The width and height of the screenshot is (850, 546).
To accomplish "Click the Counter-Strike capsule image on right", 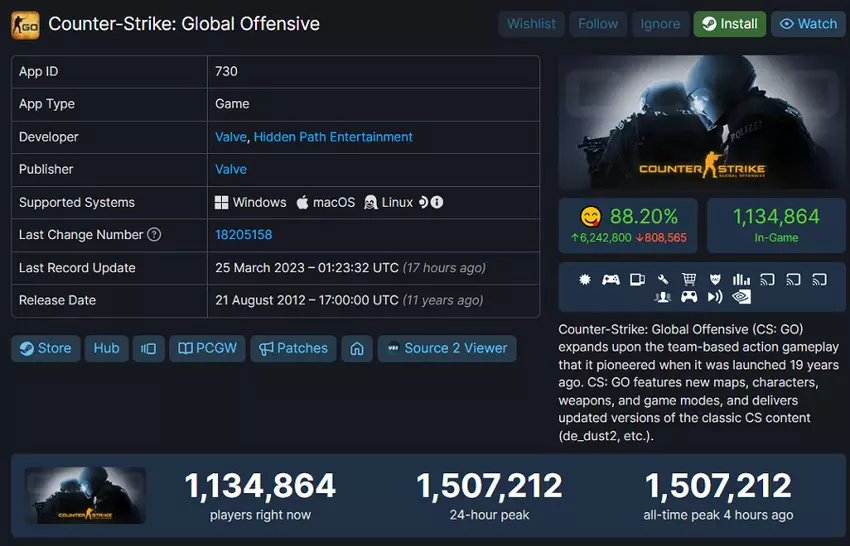I will click(702, 123).
